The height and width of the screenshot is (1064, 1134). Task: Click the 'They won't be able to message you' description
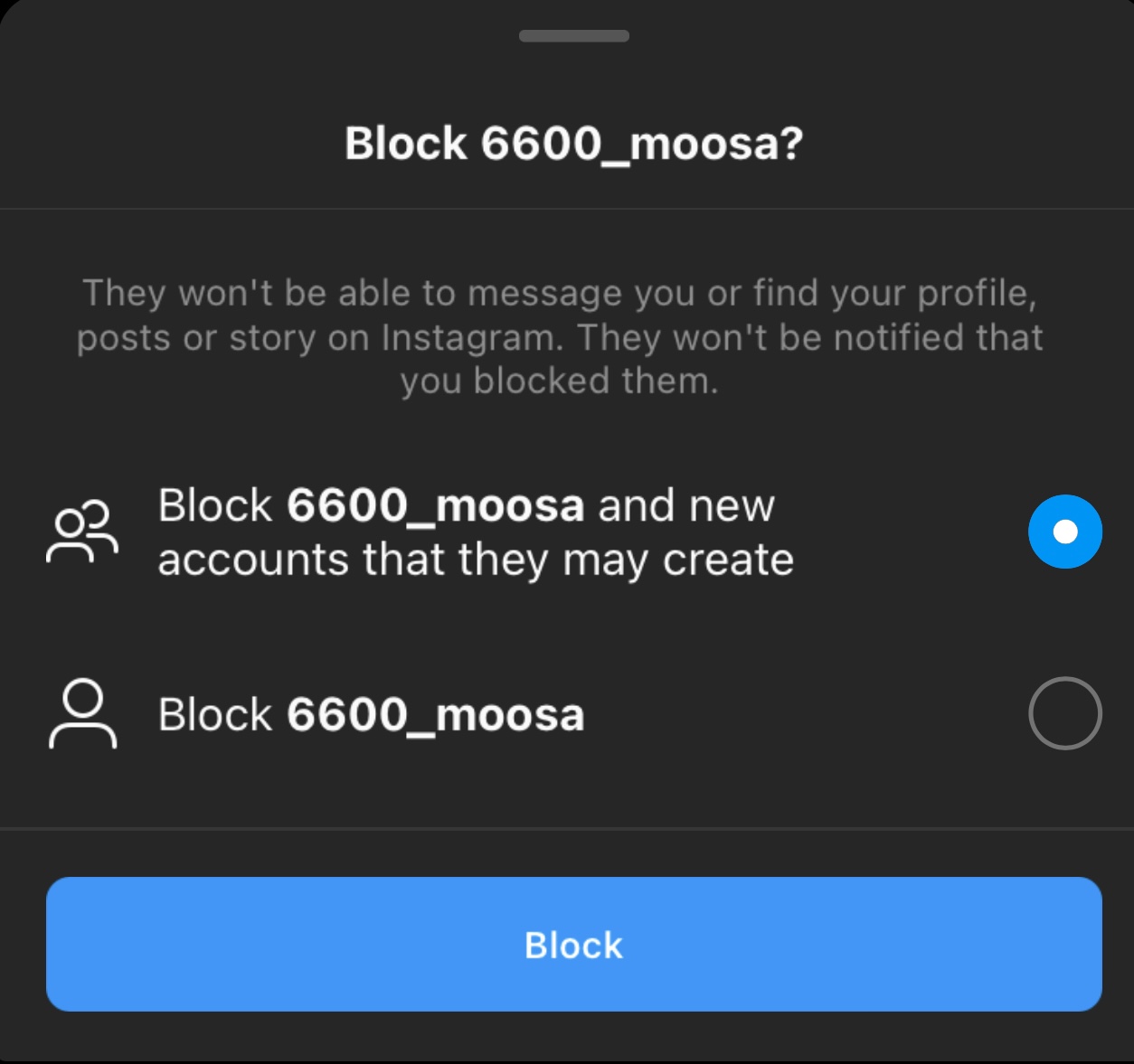[561, 337]
